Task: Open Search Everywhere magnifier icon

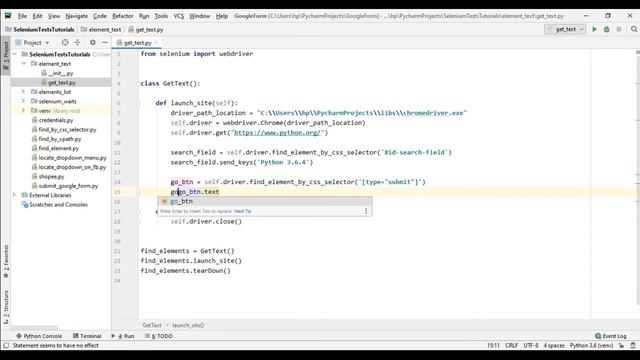Action: [634, 29]
